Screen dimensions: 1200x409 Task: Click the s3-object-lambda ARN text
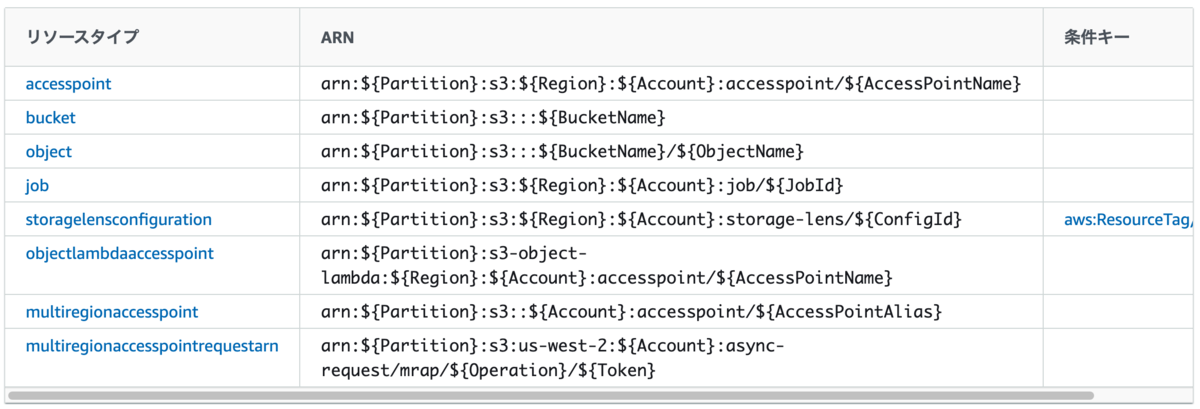606,265
